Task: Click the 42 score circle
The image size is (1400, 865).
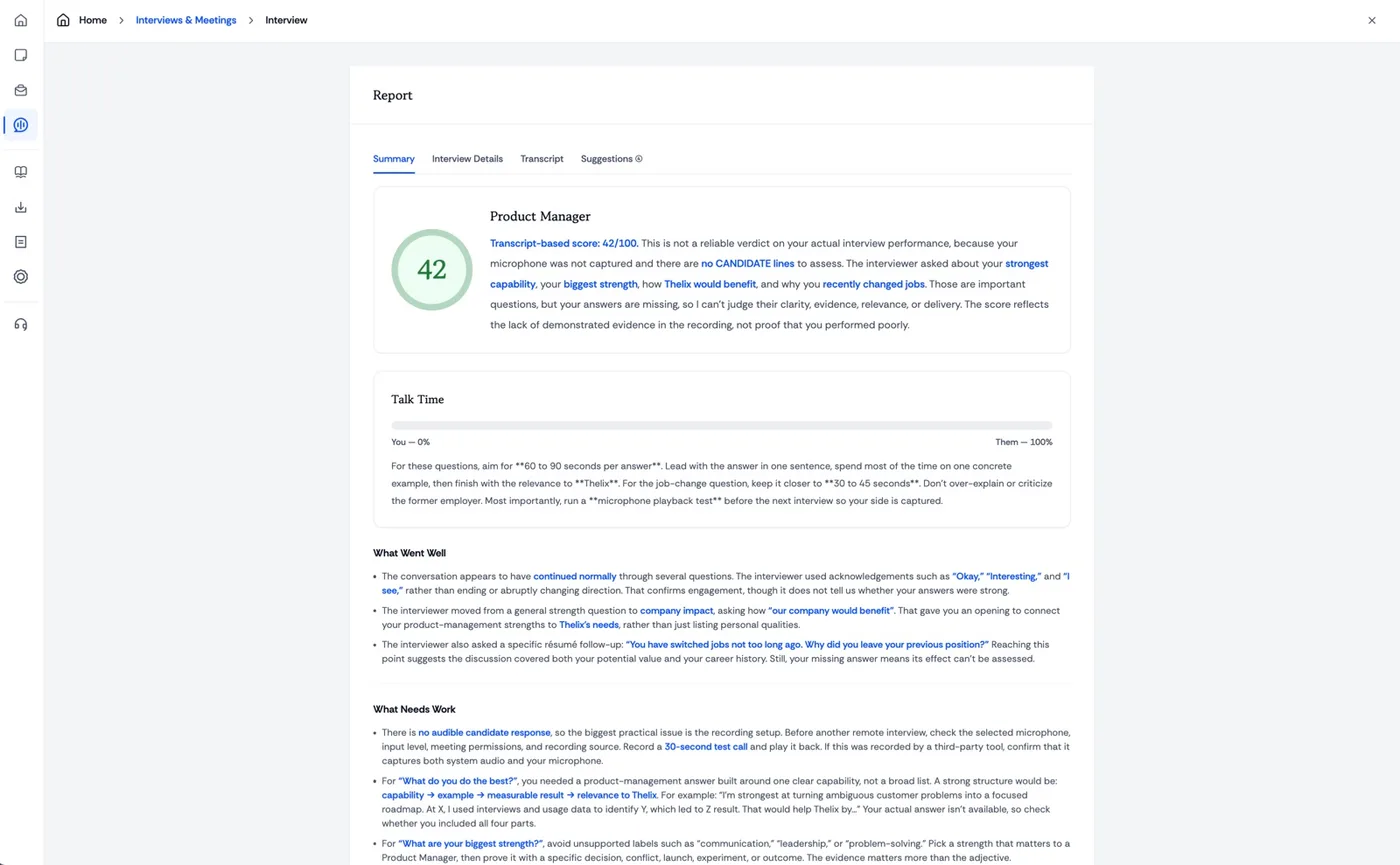Action: pos(431,270)
